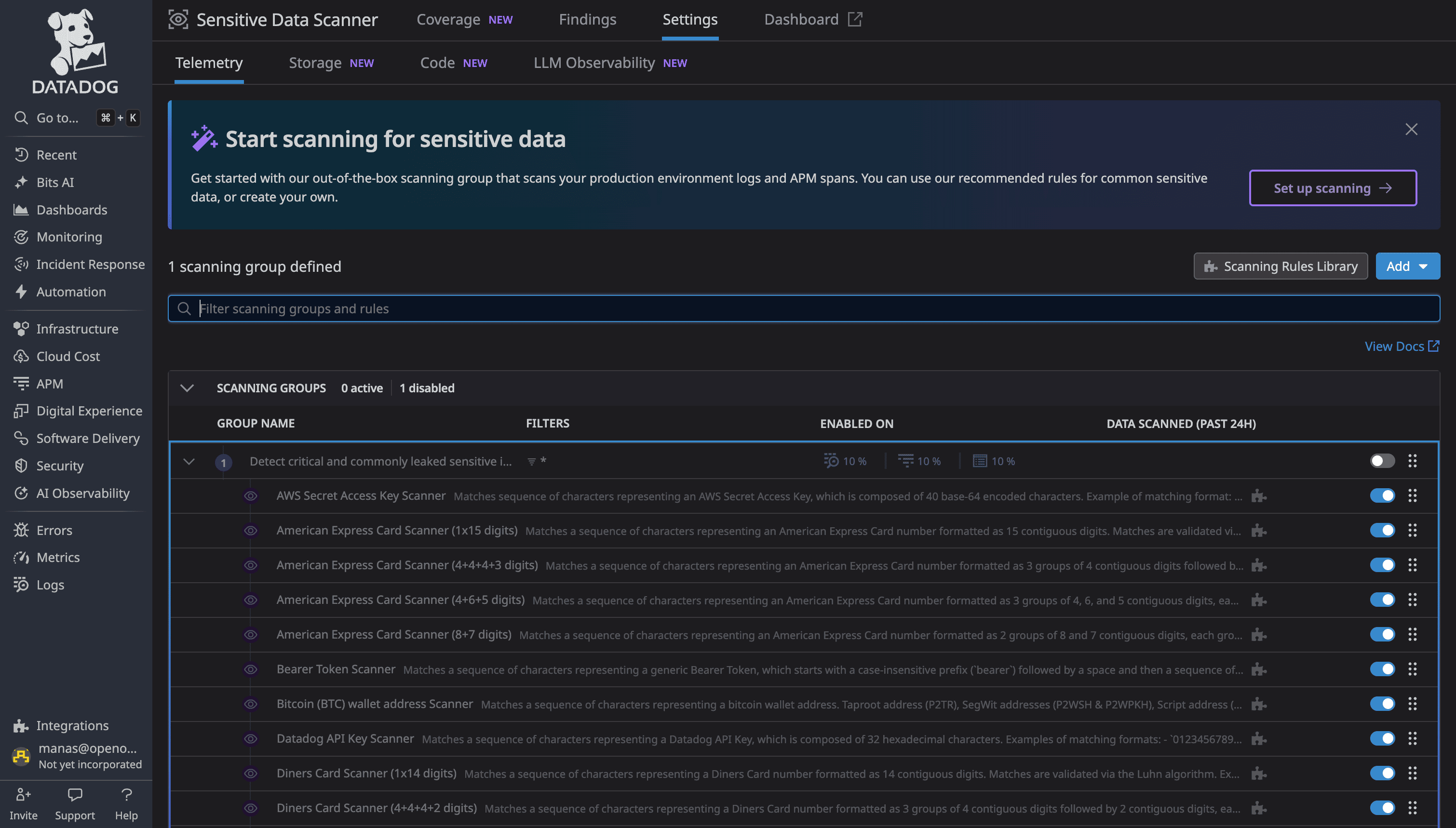Switch to the Findings tab

588,19
